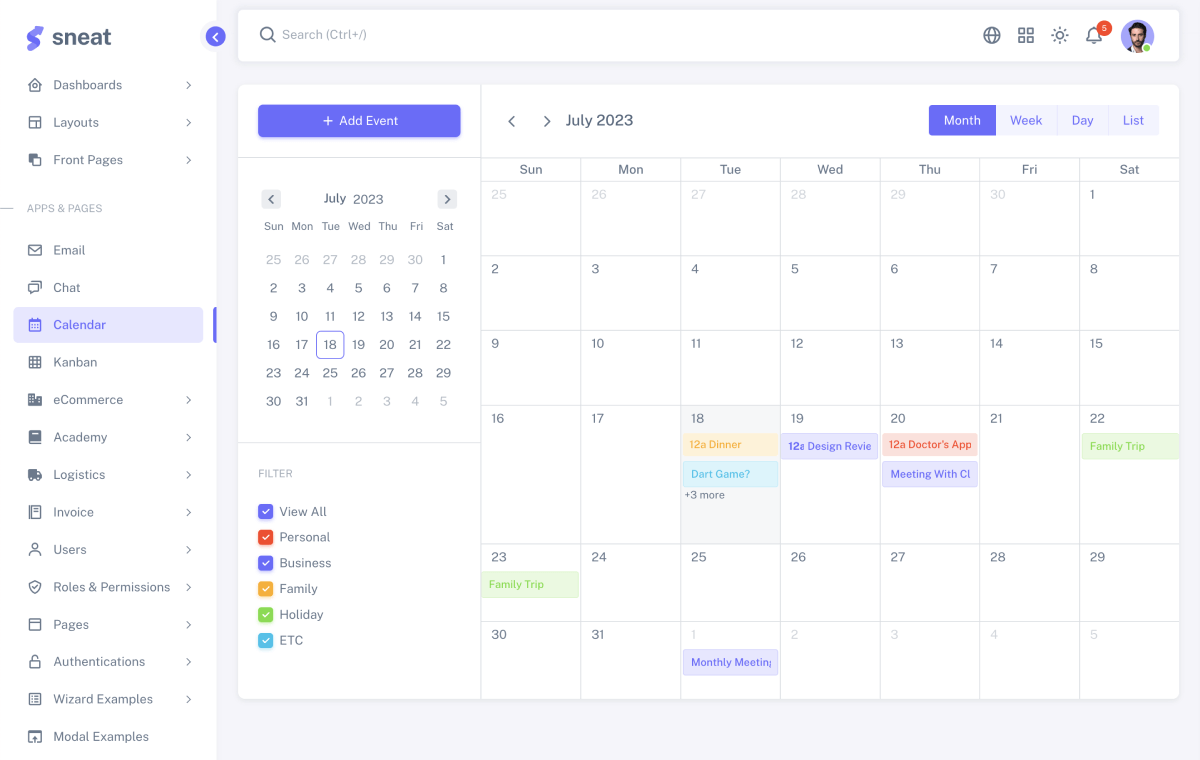This screenshot has width=1200, height=760.
Task: Open the language selector globe icon
Action: point(991,35)
